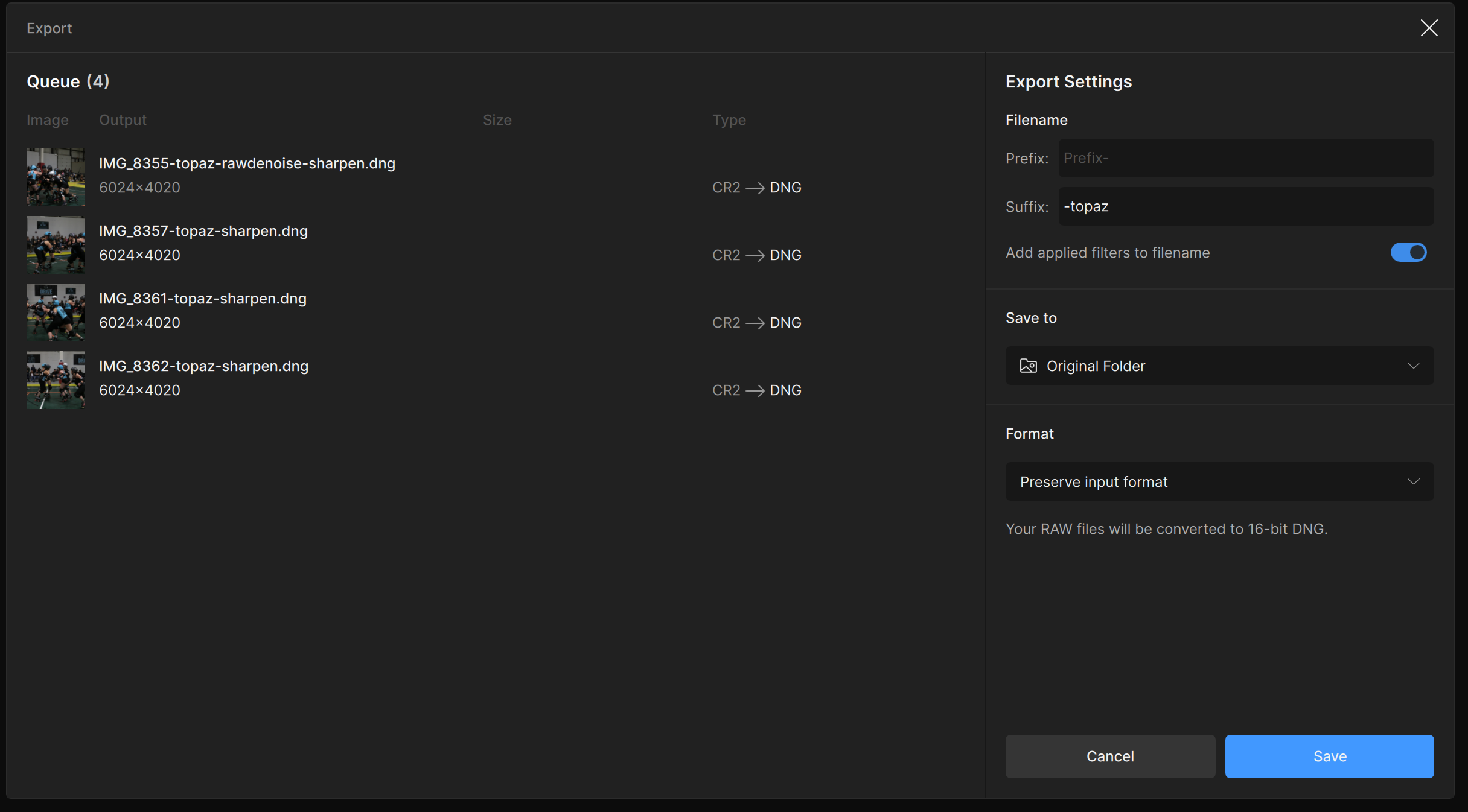Image resolution: width=1468 pixels, height=812 pixels.
Task: Focus the Prefix input field
Action: [x=1245, y=158]
